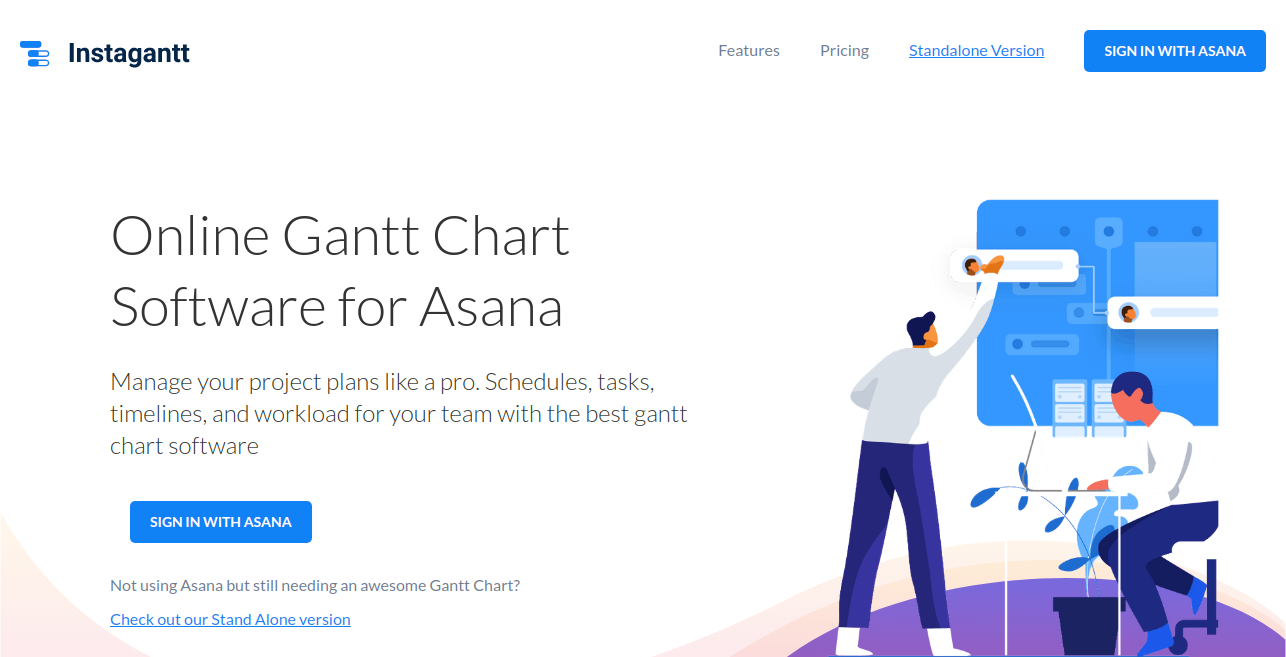Image resolution: width=1286 pixels, height=657 pixels.
Task: Click the Online Gantt Chart Software heading
Action: pos(340,272)
